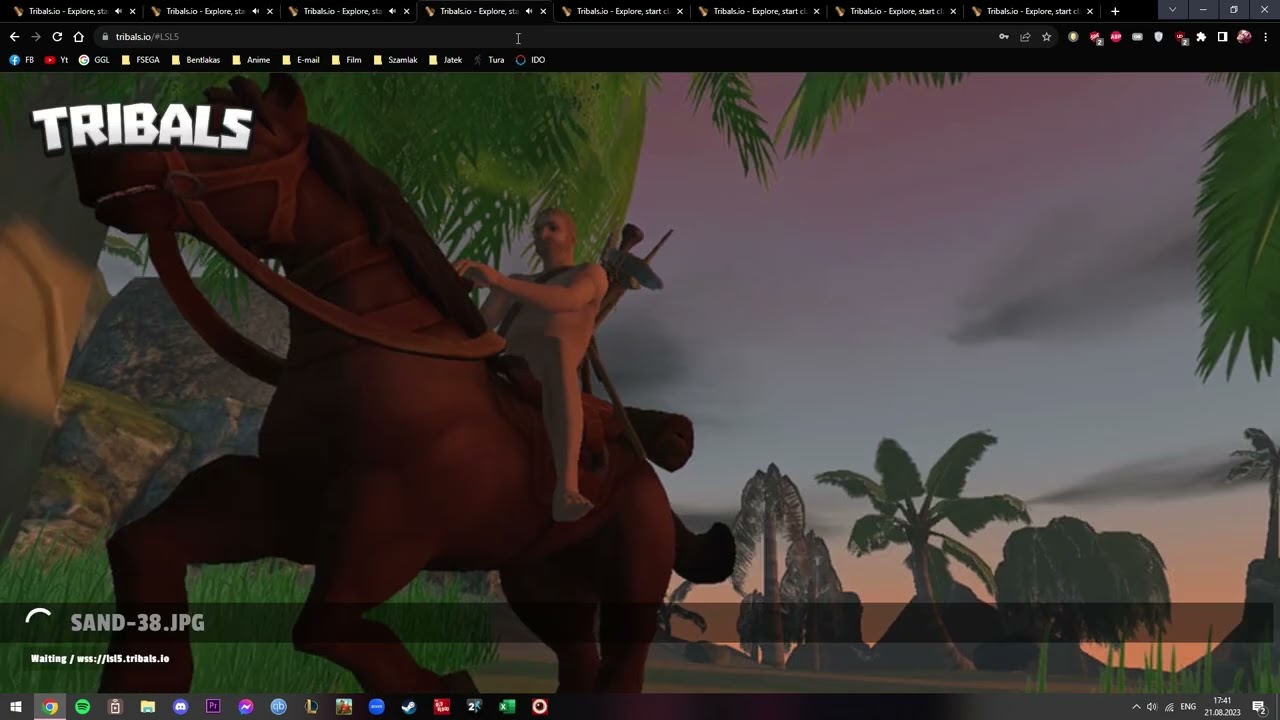The image size is (1280, 720).
Task: Open the Extensions puzzle piece menu
Action: point(1201,37)
